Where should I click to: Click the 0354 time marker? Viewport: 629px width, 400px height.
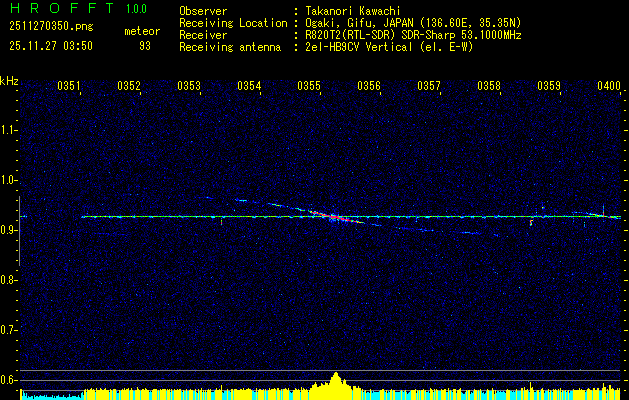[x=249, y=86]
